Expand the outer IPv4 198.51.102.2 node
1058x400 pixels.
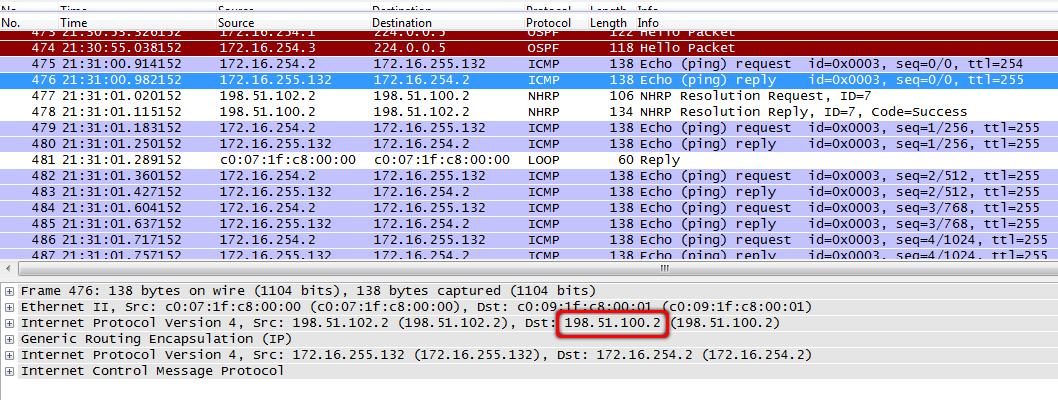coord(9,323)
